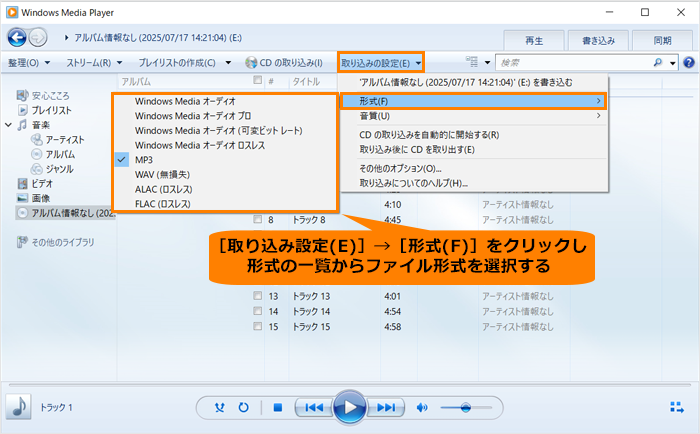Click the その他のライブラリ icon

coord(22,242)
